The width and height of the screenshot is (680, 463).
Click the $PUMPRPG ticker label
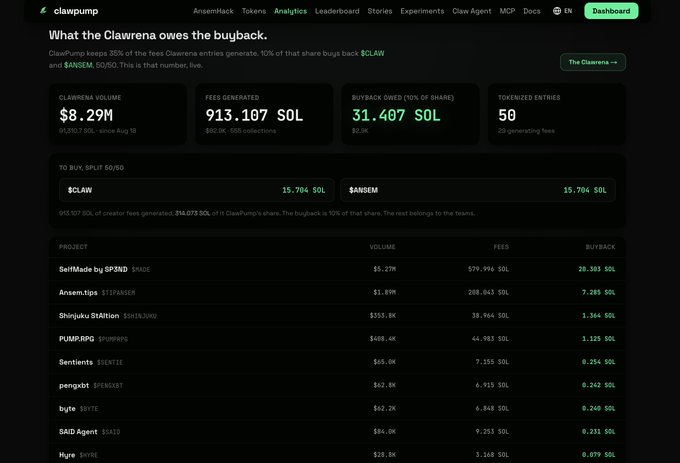click(x=113, y=339)
